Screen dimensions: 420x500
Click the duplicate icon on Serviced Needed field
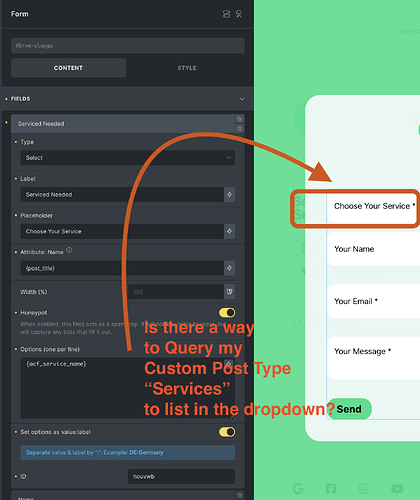[x=239, y=119]
